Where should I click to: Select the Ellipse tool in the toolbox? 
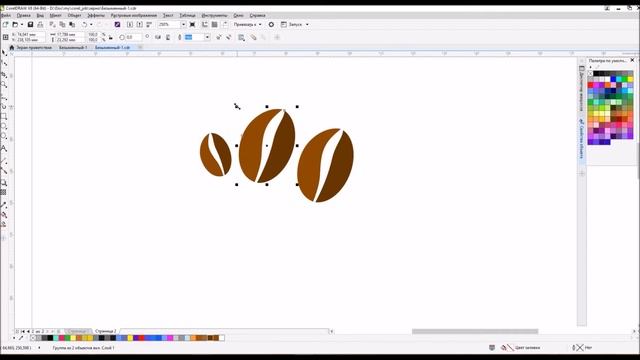[x=4, y=127]
